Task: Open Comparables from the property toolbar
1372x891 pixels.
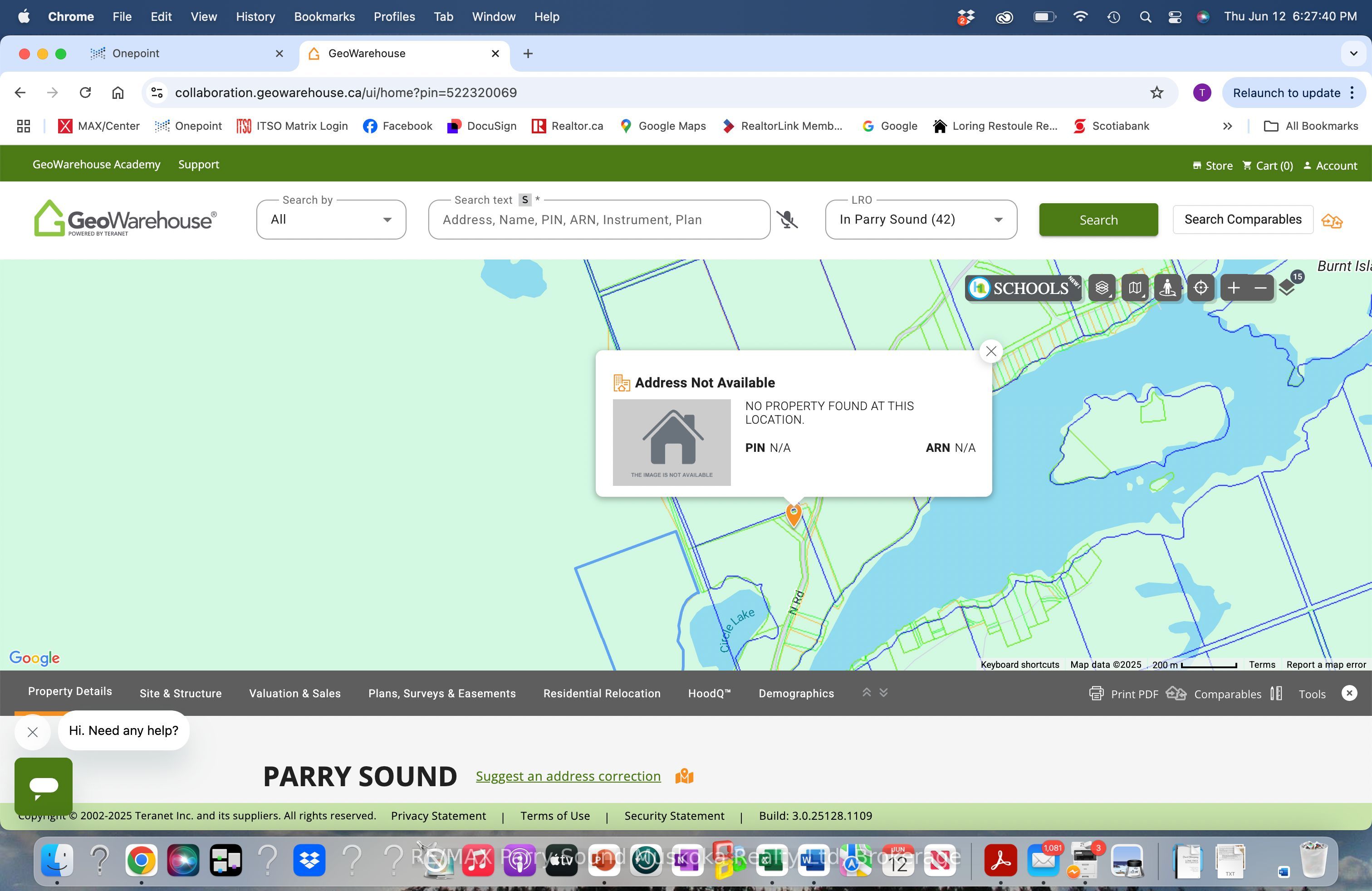Action: click(1214, 693)
